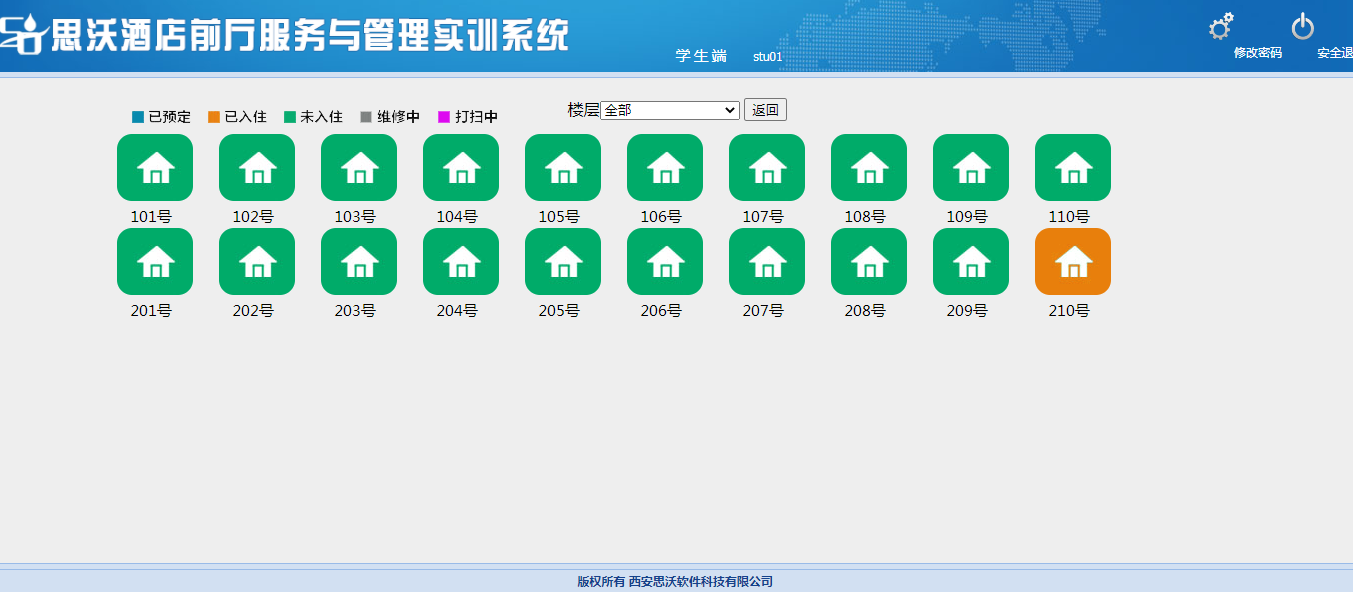
Task: Open room 110 green house icon
Action: (x=1073, y=167)
